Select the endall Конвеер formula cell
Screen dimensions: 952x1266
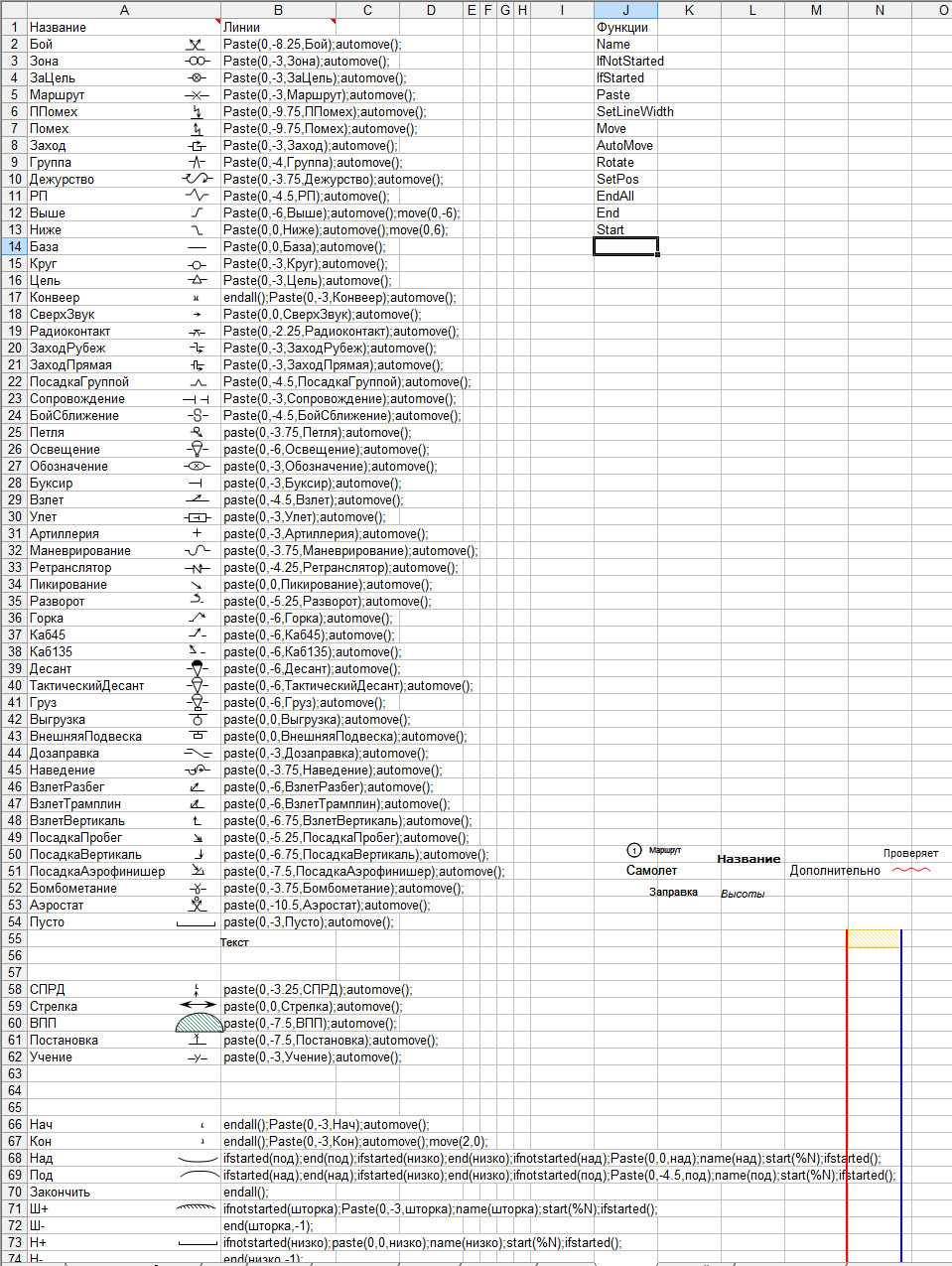pyautogui.click(x=278, y=297)
